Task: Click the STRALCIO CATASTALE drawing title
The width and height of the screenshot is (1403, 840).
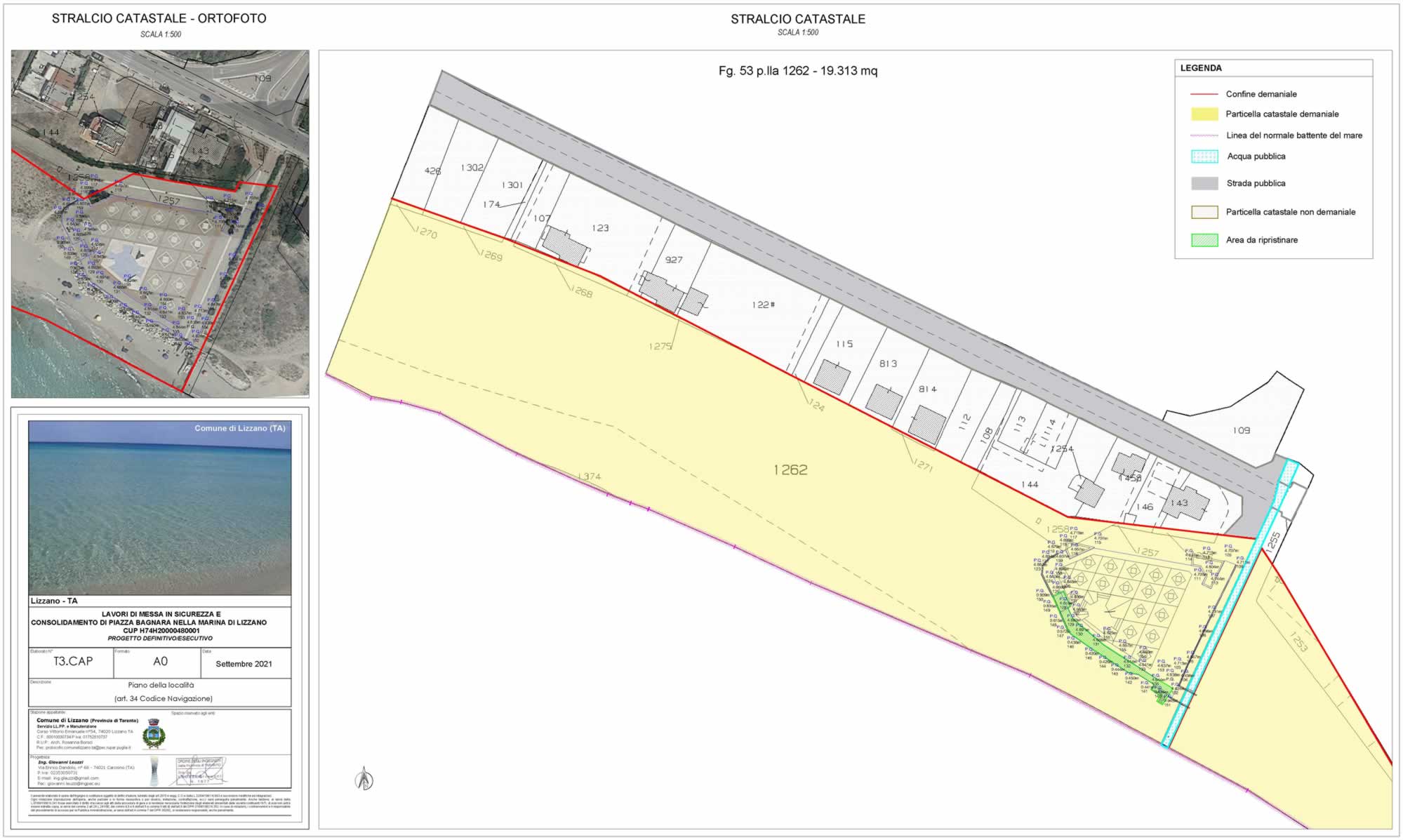Action: [798, 21]
